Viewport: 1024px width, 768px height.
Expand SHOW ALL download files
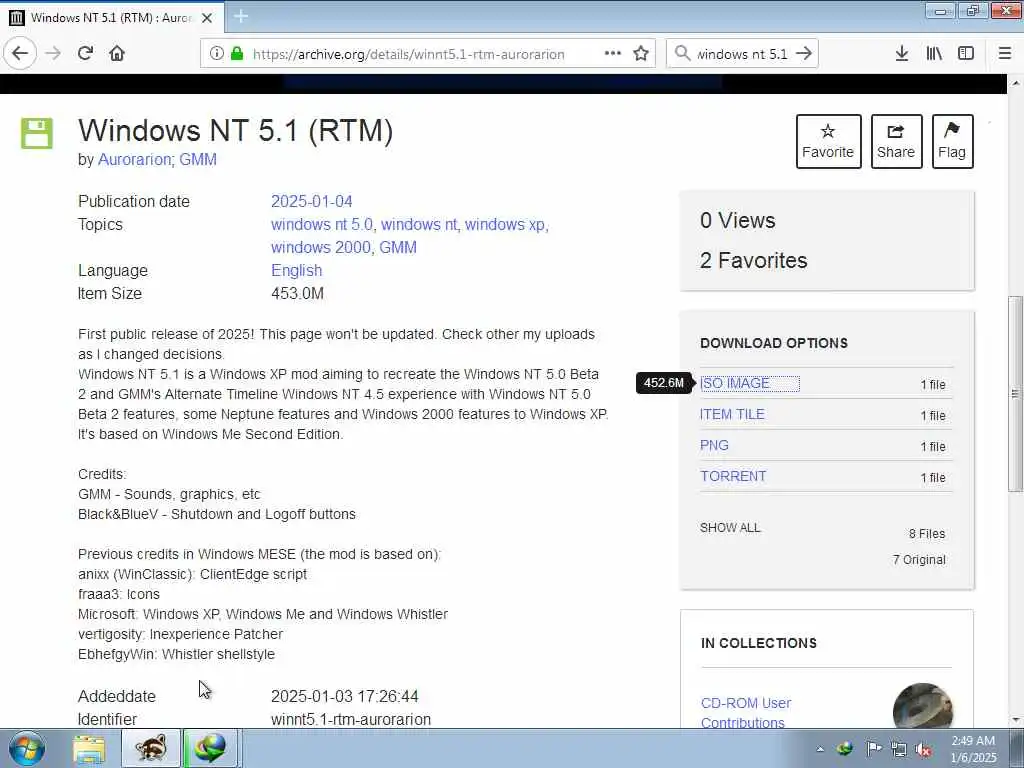click(730, 528)
